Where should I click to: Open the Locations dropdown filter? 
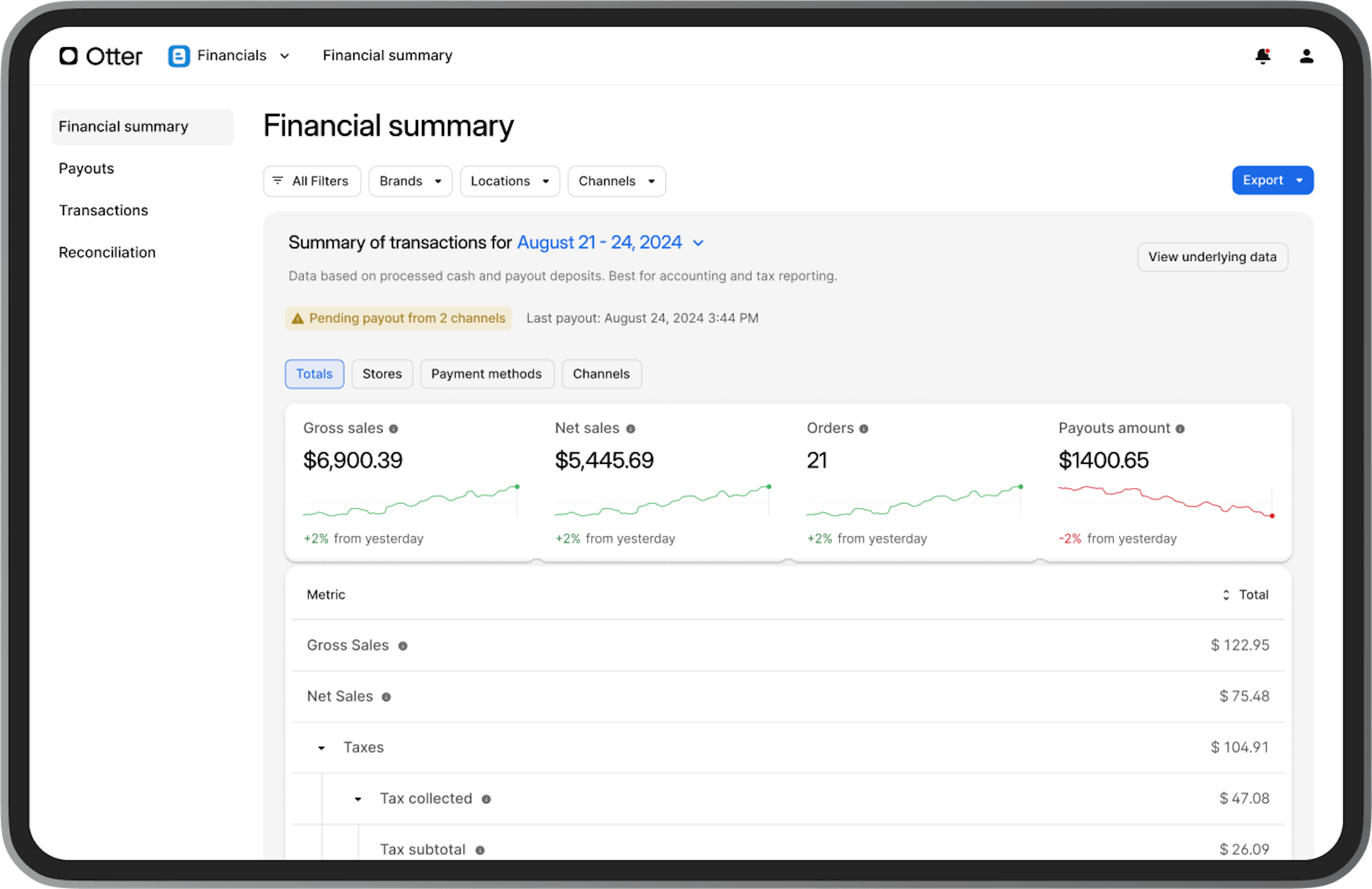coord(509,181)
